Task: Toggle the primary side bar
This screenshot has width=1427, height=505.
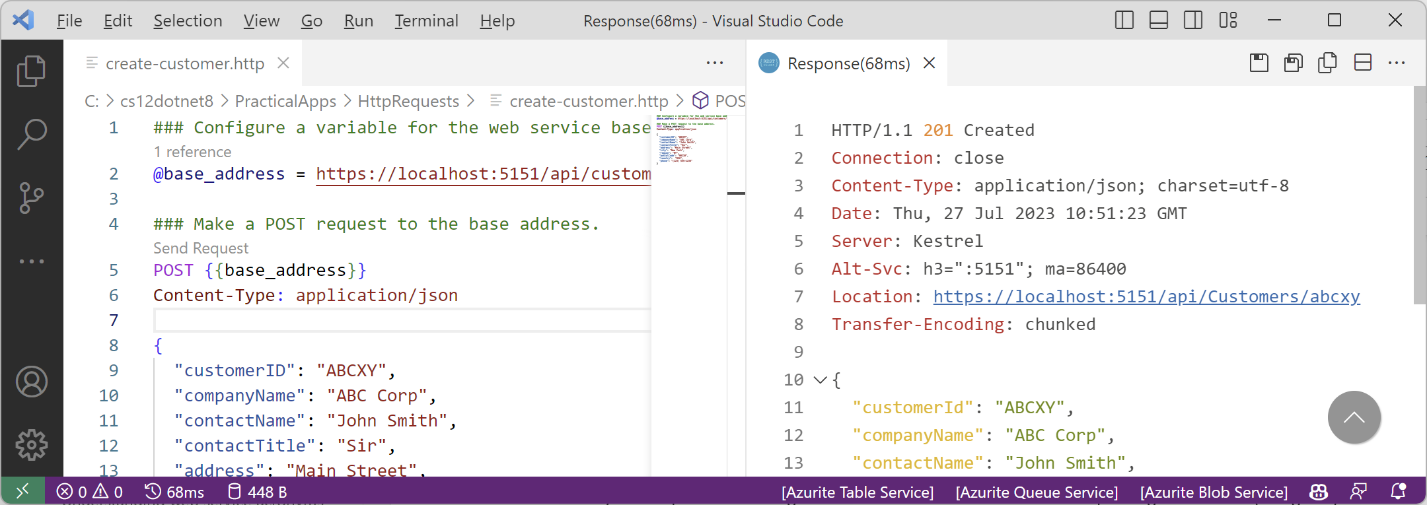Action: pos(1125,20)
